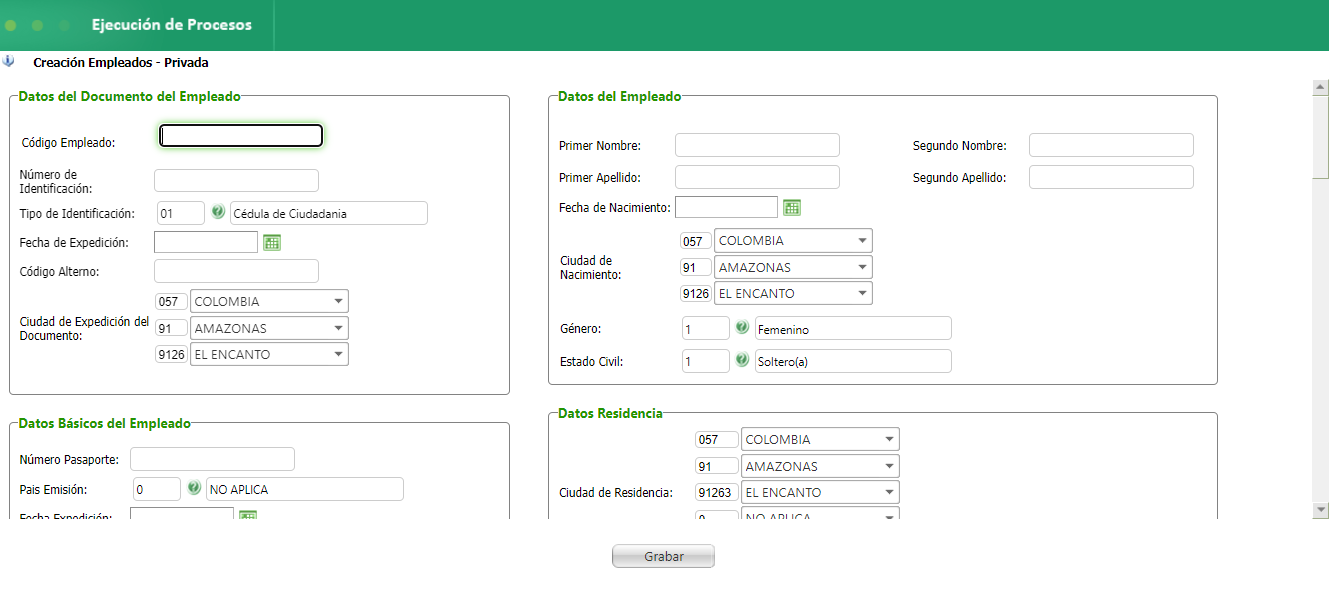Open the Fecha de Nacimiento calendar picker
Viewport: 1329px width, 608px height.
(x=792, y=207)
